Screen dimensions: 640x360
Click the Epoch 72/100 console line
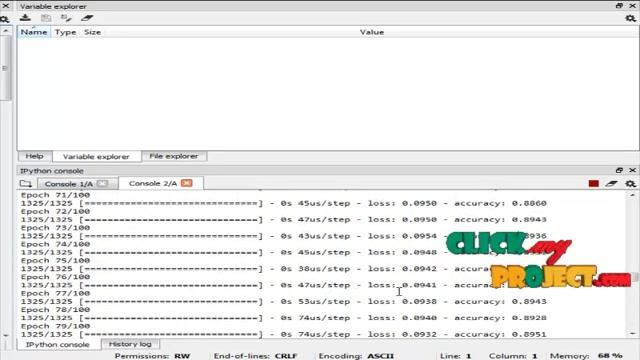point(56,211)
